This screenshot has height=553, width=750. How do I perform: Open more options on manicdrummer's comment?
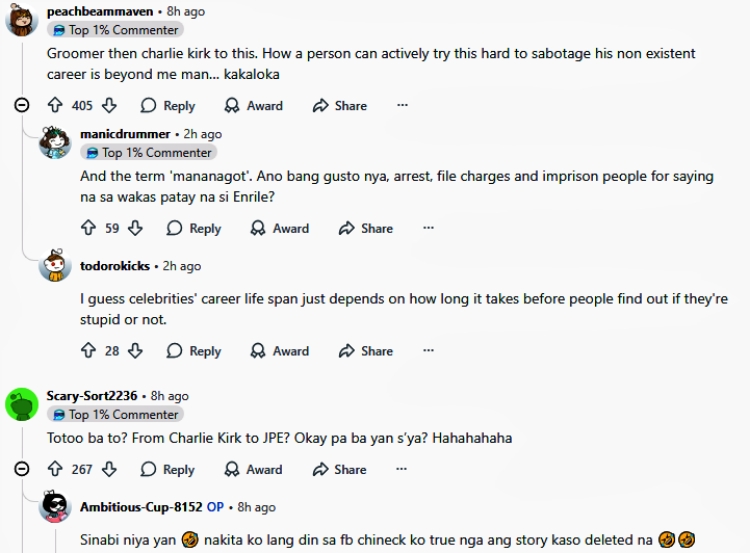(428, 228)
